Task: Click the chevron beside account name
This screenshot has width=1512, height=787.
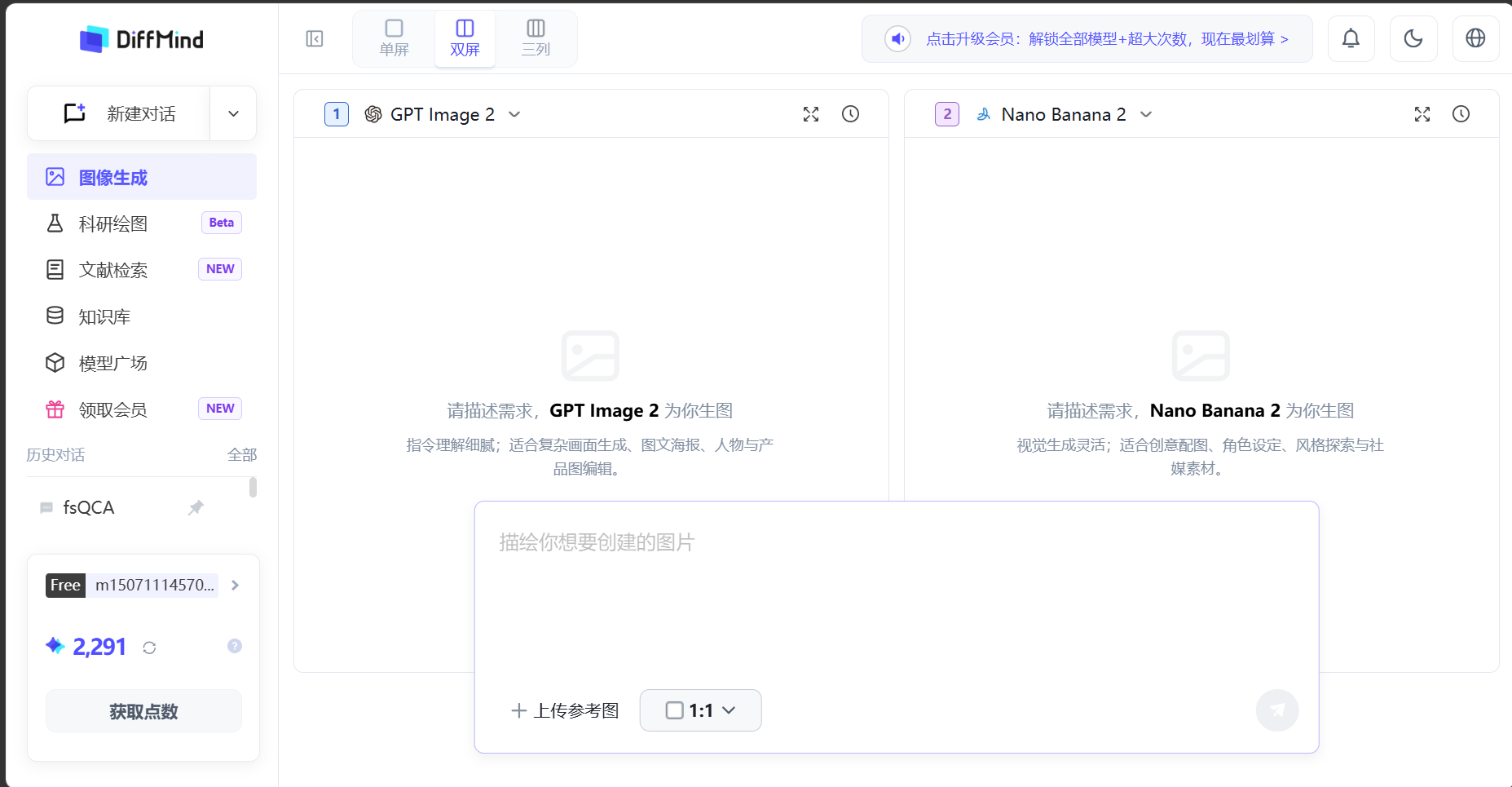Action: point(235,585)
